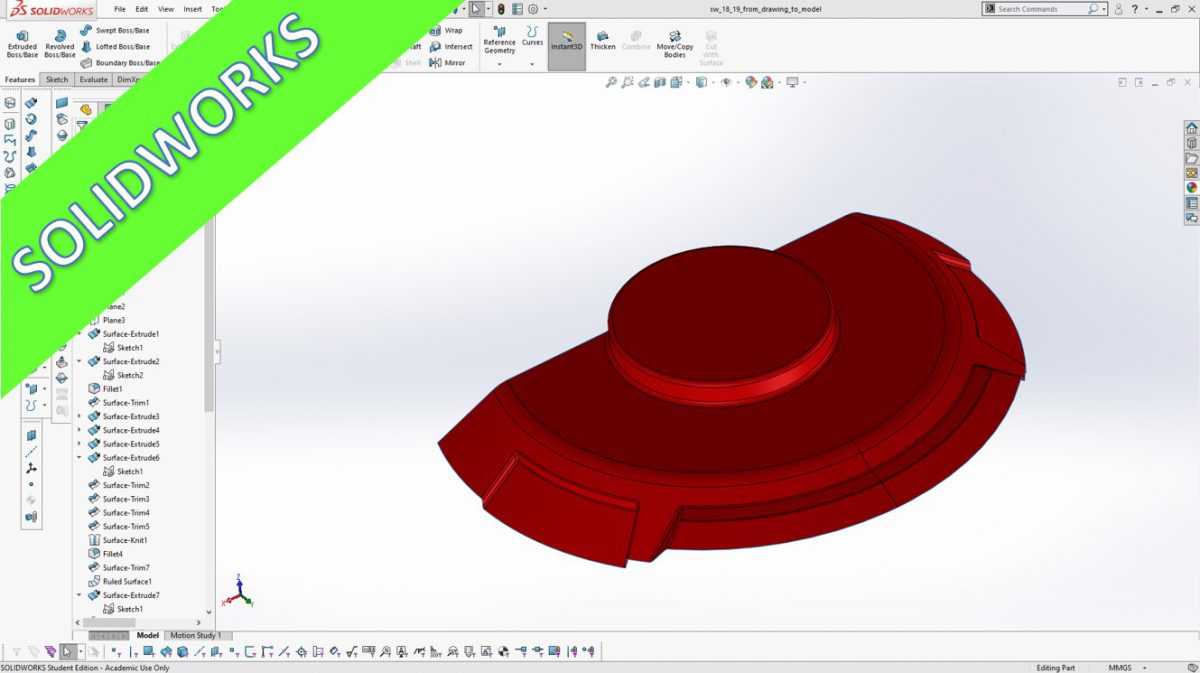The height and width of the screenshot is (673, 1200).
Task: Click inside the Search Commands field
Action: tap(1040, 8)
